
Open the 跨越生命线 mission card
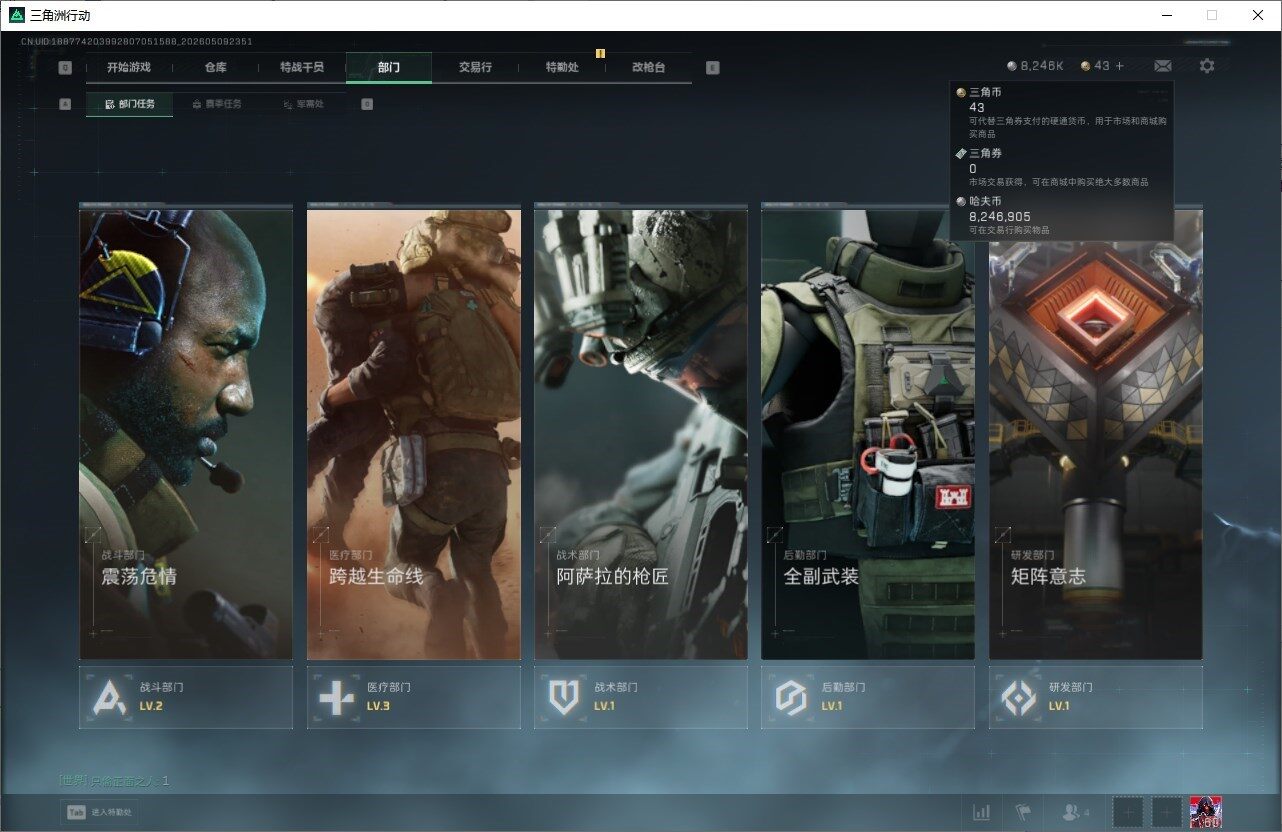click(414, 434)
